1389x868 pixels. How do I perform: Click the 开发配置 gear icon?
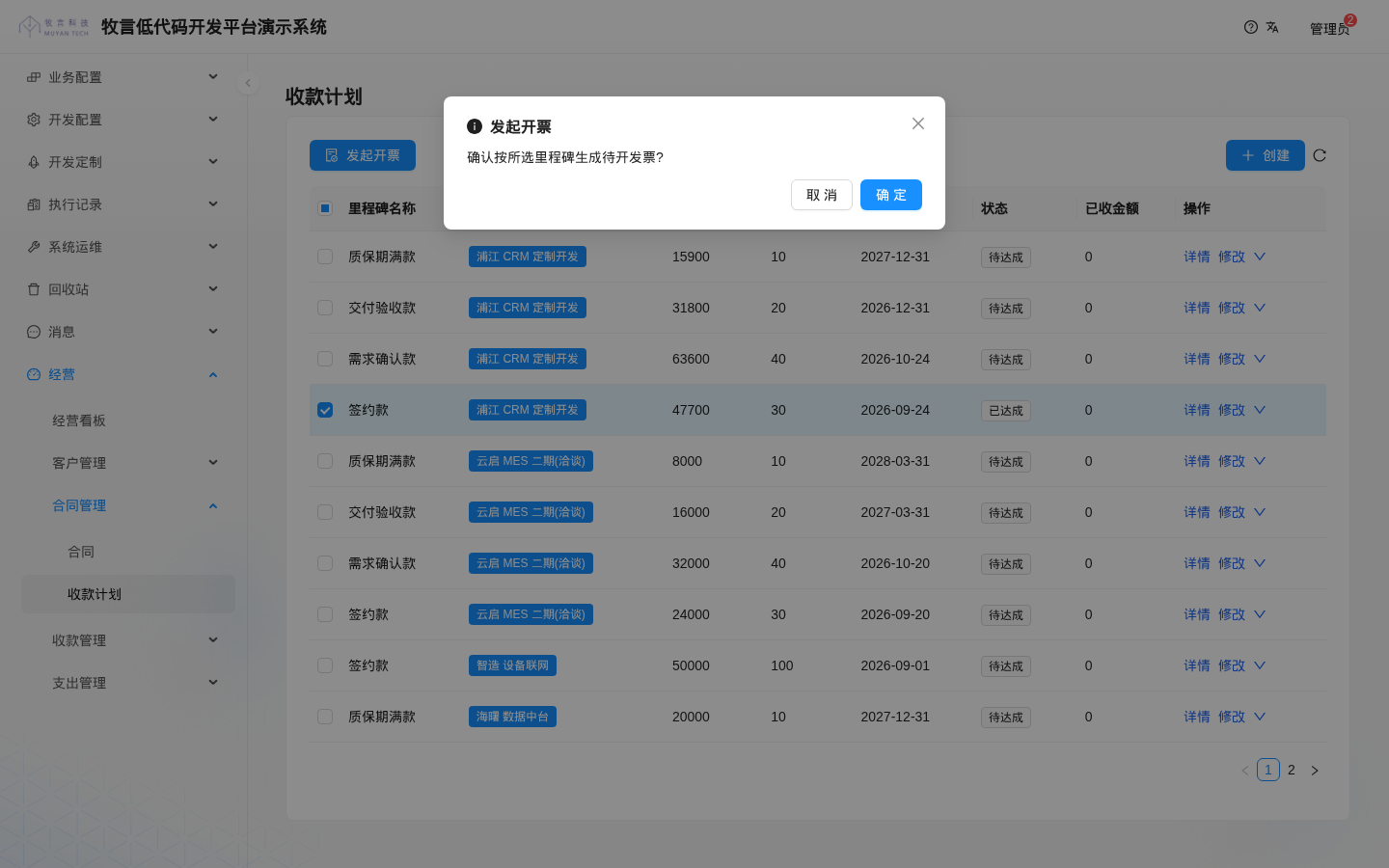[x=34, y=120]
